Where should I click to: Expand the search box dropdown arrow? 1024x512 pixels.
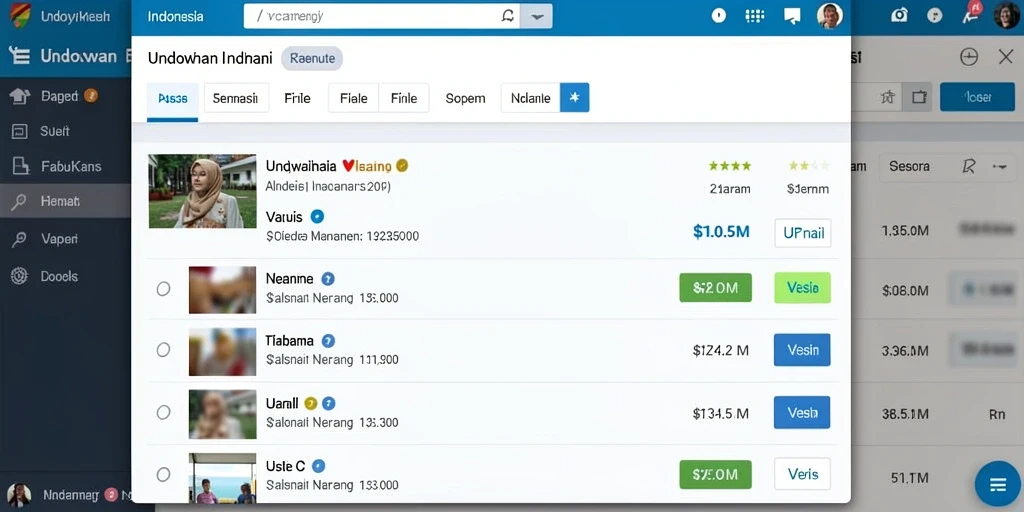pos(536,16)
